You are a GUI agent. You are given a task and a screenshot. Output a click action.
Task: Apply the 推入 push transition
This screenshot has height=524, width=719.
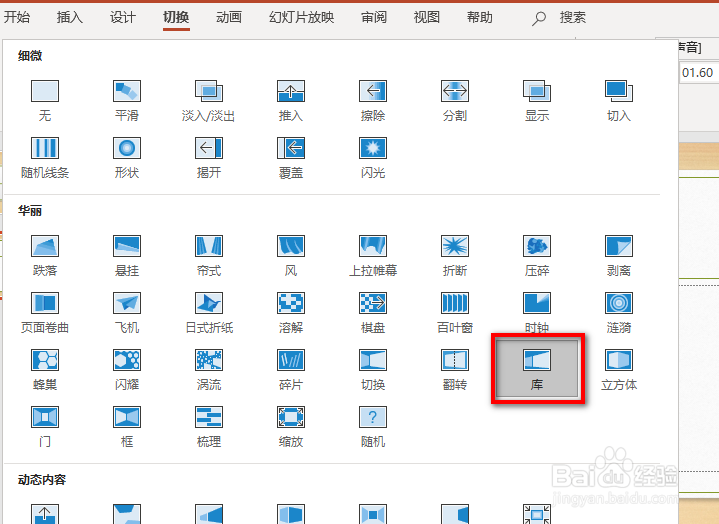[x=291, y=101]
